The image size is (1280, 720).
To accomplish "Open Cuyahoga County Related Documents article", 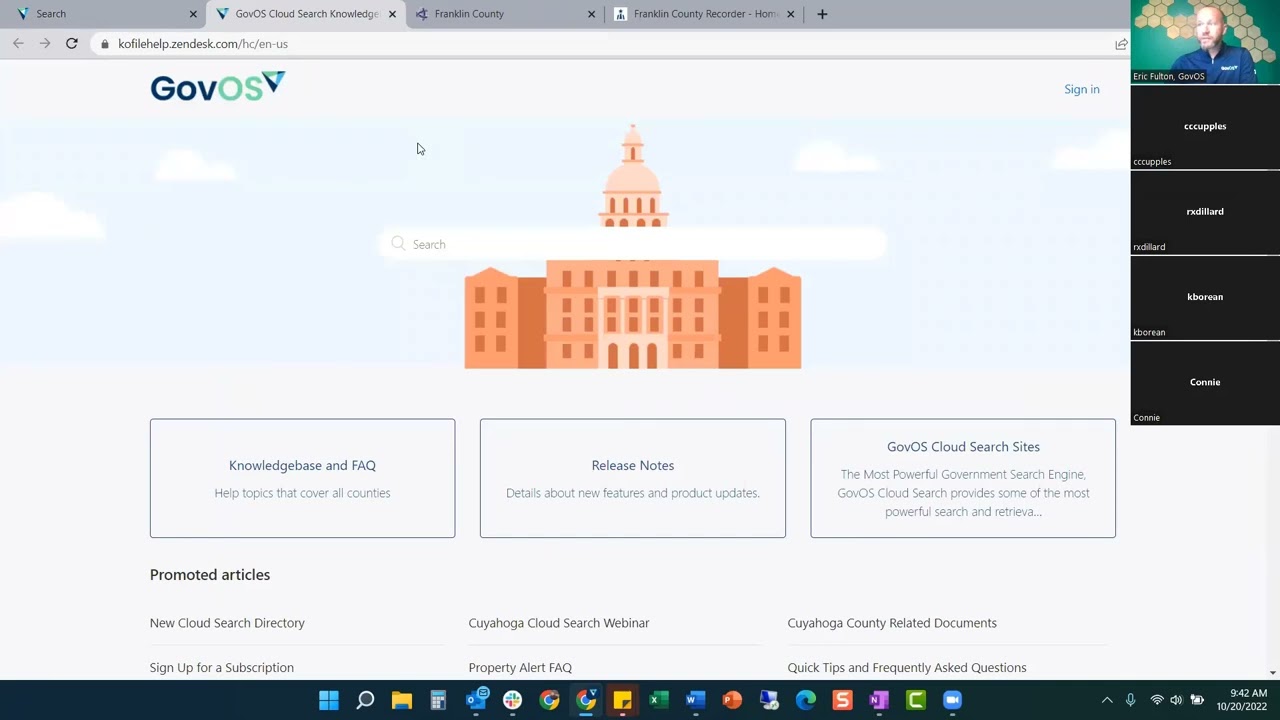I will [892, 623].
